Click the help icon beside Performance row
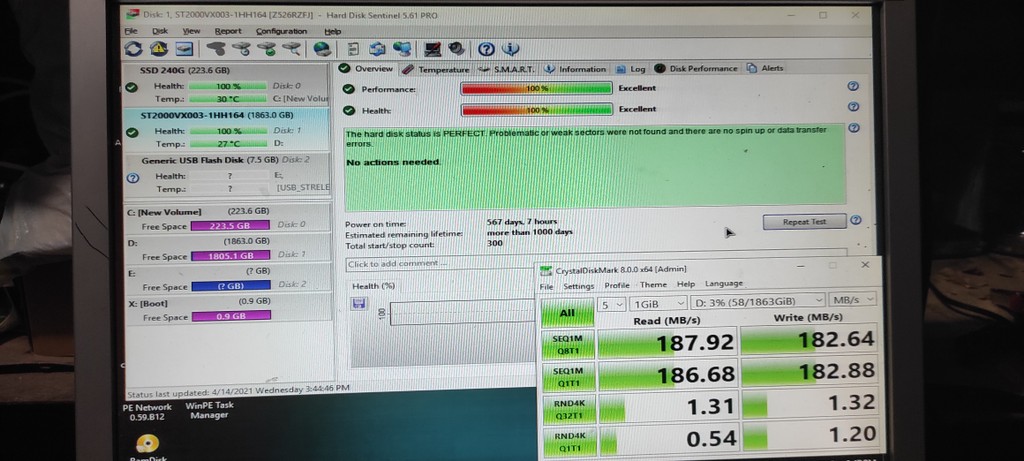This screenshot has height=461, width=1024. (x=852, y=86)
